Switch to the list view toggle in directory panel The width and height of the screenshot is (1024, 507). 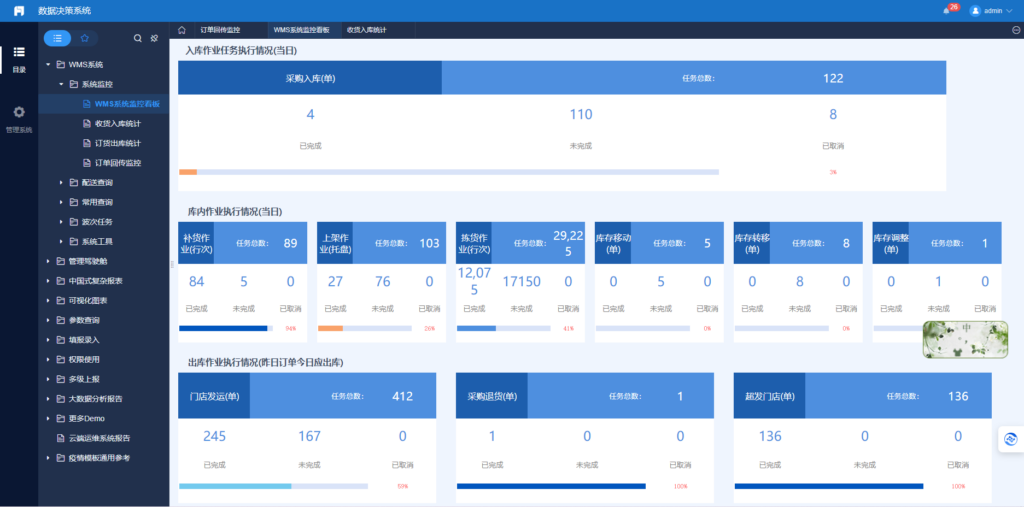pyautogui.click(x=58, y=38)
